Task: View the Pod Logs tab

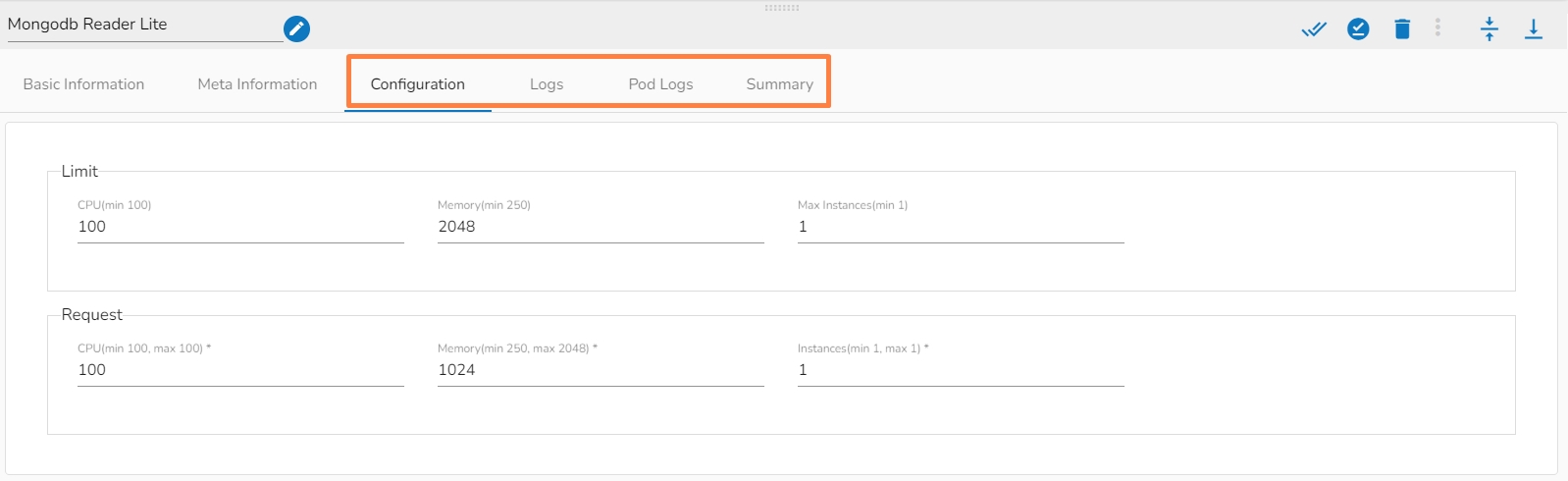Action: tap(660, 84)
